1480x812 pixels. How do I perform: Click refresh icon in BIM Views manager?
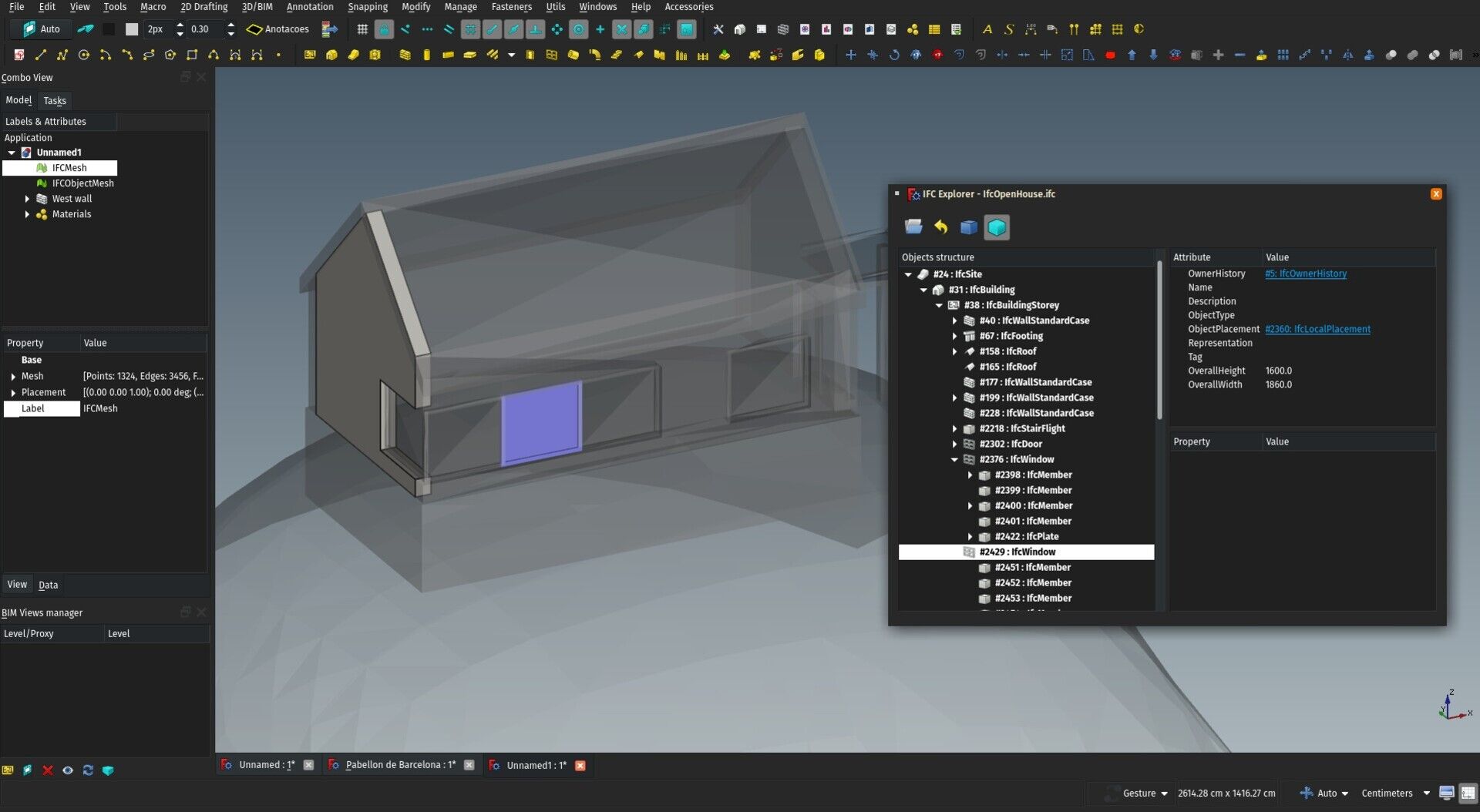pyautogui.click(x=88, y=770)
